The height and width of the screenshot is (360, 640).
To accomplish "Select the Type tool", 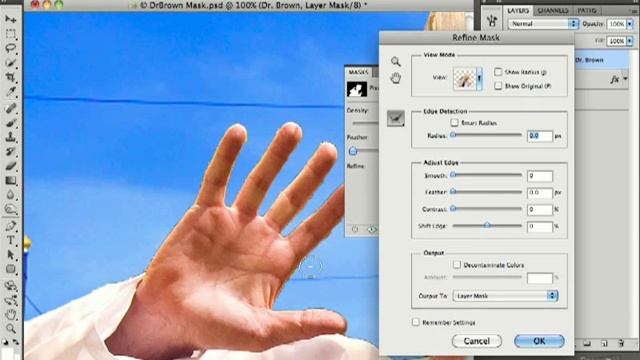I will [11, 240].
